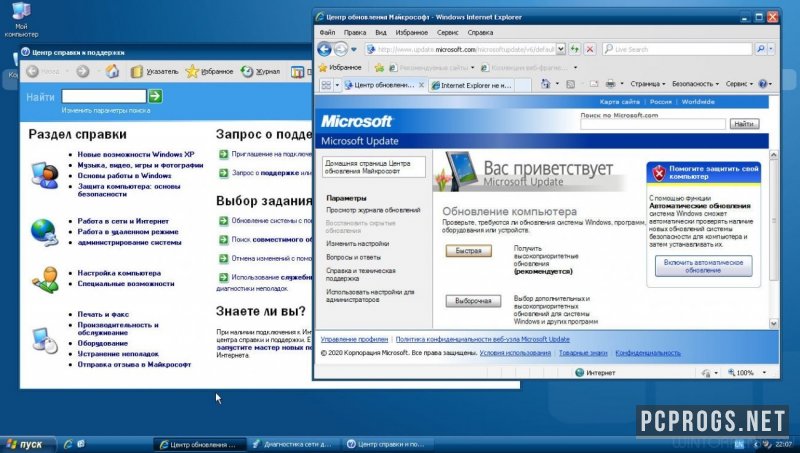Click Back arrow in Internet Explorer
Viewport: 800px width, 453px height.
click(x=324, y=49)
